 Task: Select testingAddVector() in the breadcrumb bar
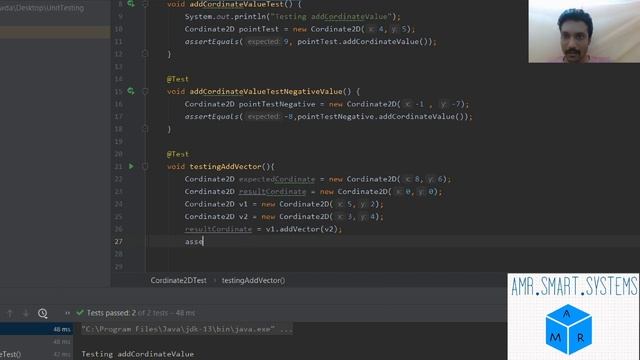pos(253,280)
